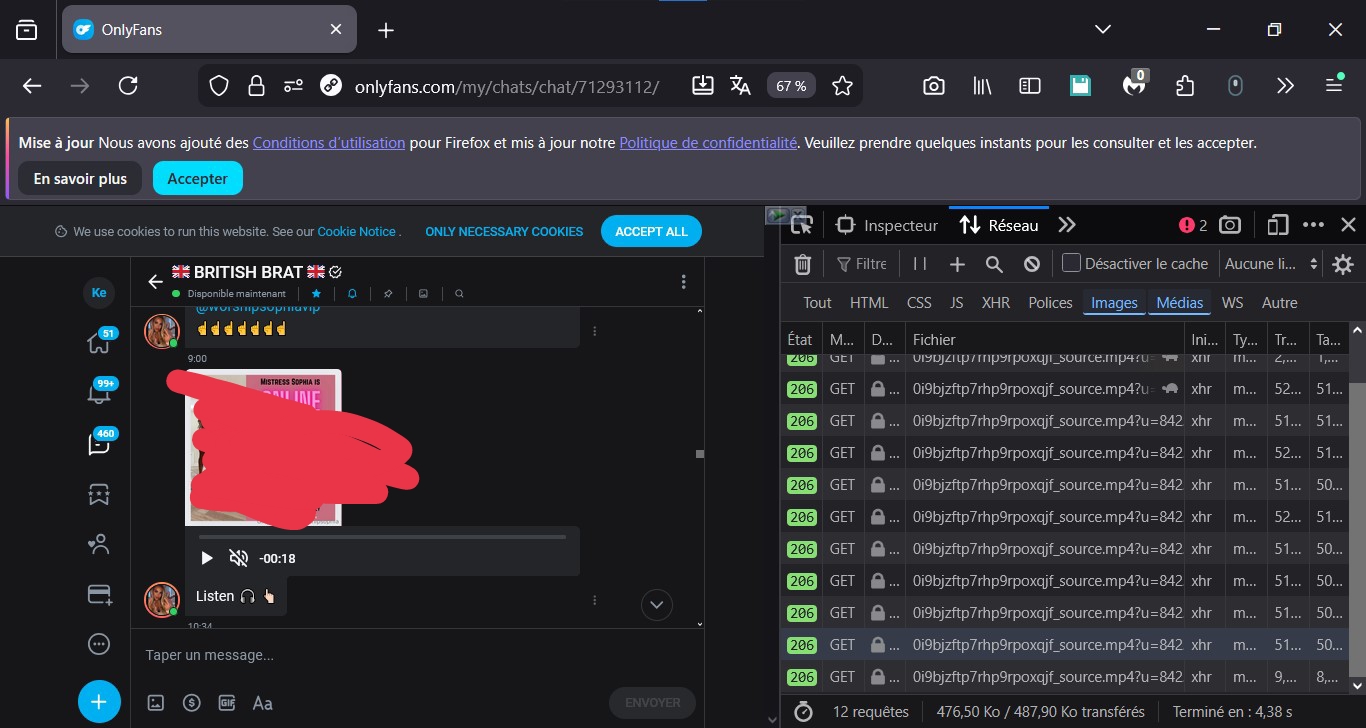Expand more DevTools tabs chevron
1366x728 pixels.
click(x=1067, y=225)
